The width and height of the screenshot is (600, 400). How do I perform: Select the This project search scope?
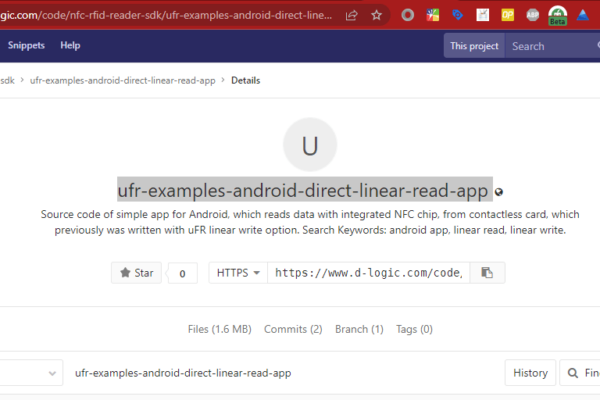point(474,46)
